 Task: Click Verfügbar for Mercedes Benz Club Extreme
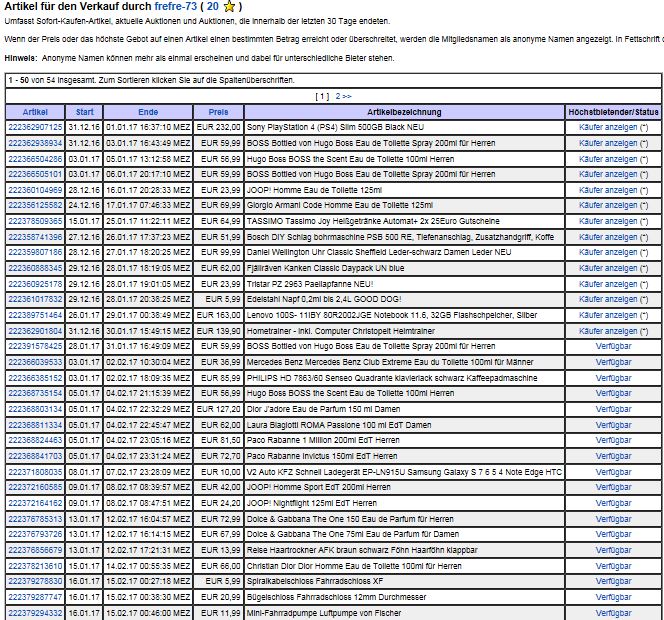point(613,362)
